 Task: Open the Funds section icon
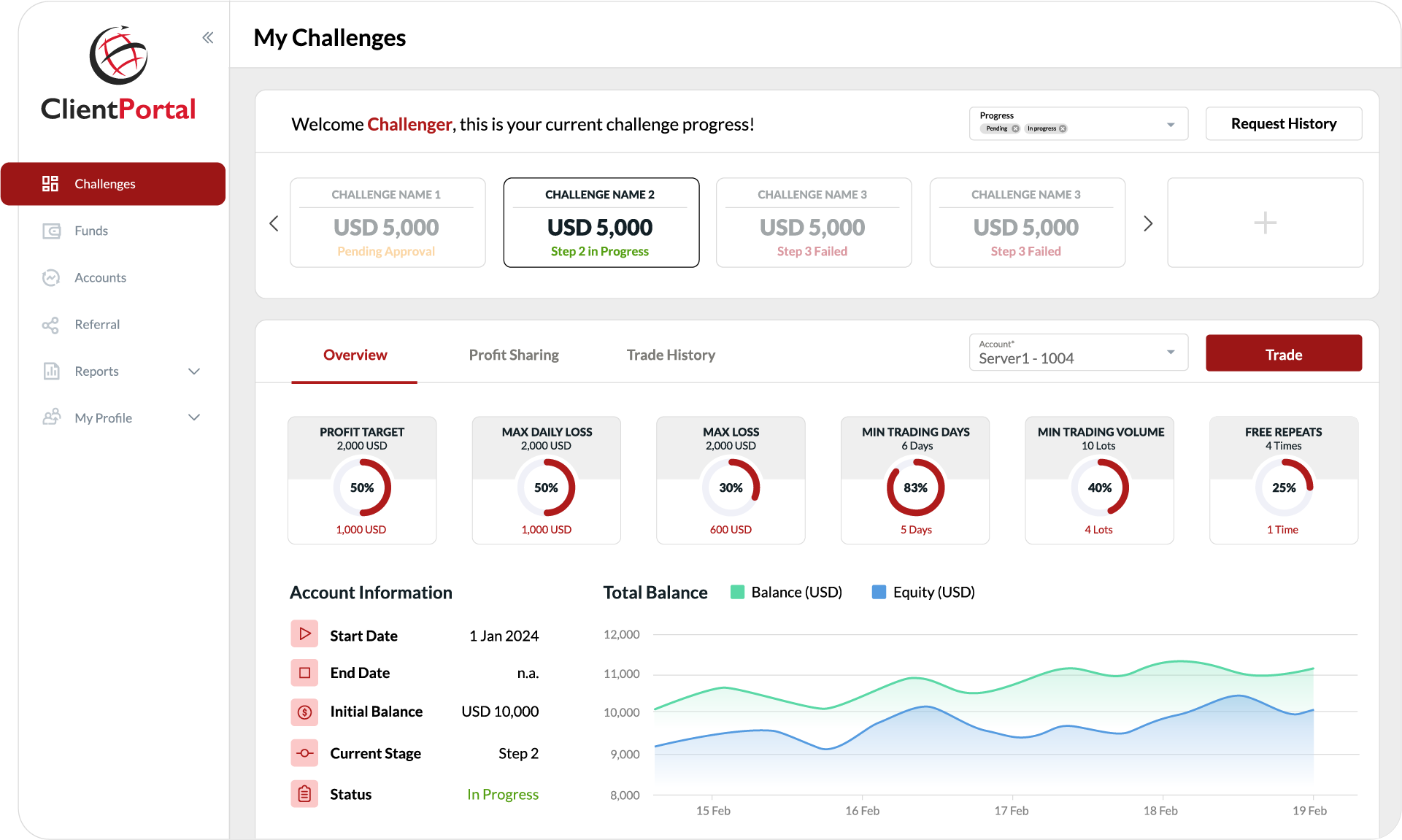tap(51, 231)
